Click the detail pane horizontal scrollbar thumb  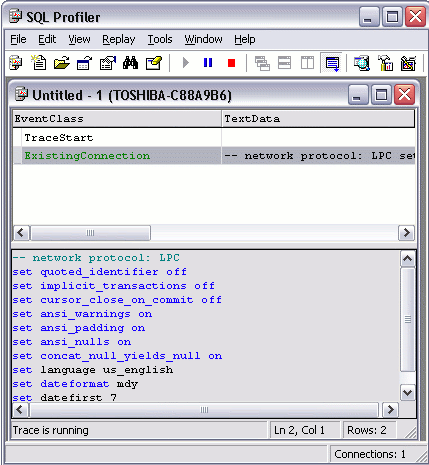click(204, 410)
